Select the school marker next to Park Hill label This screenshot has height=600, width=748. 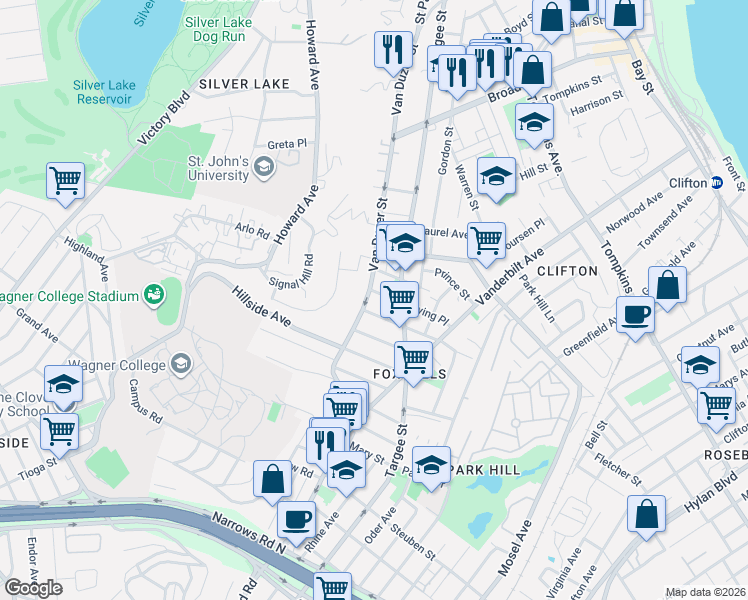click(431, 468)
